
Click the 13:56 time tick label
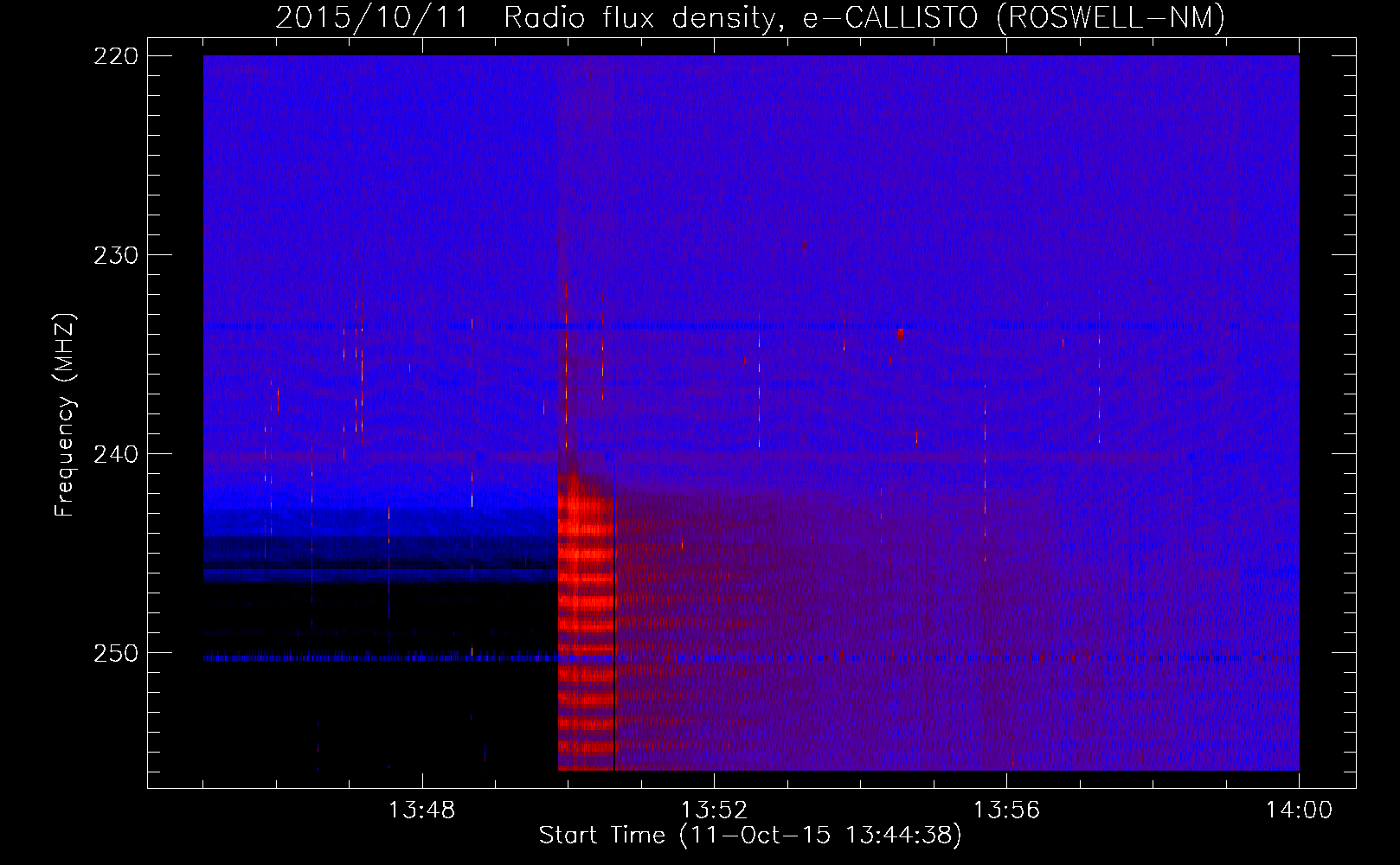tap(1007, 811)
